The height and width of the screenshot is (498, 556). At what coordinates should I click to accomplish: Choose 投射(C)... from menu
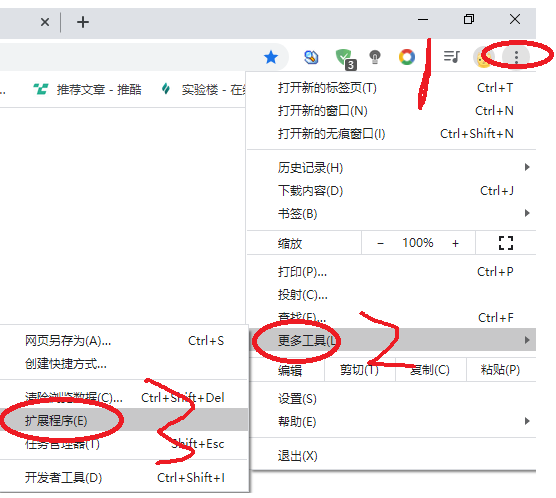pyautogui.click(x=391, y=294)
